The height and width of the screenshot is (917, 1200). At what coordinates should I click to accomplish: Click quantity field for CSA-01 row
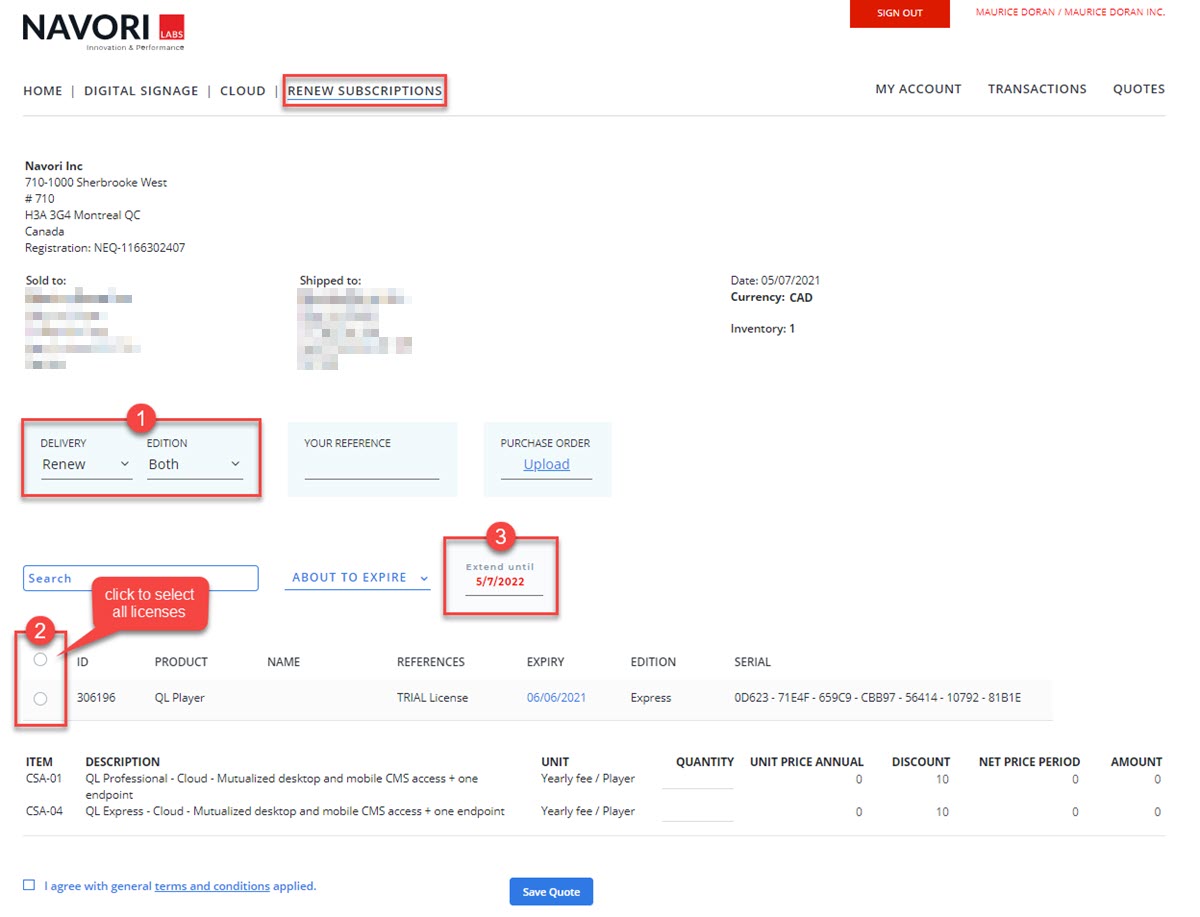click(698, 779)
